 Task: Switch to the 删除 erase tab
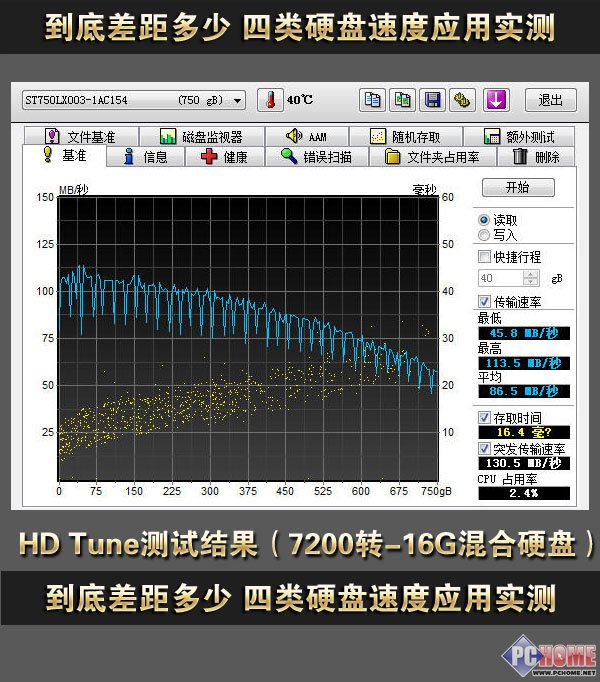click(x=536, y=157)
